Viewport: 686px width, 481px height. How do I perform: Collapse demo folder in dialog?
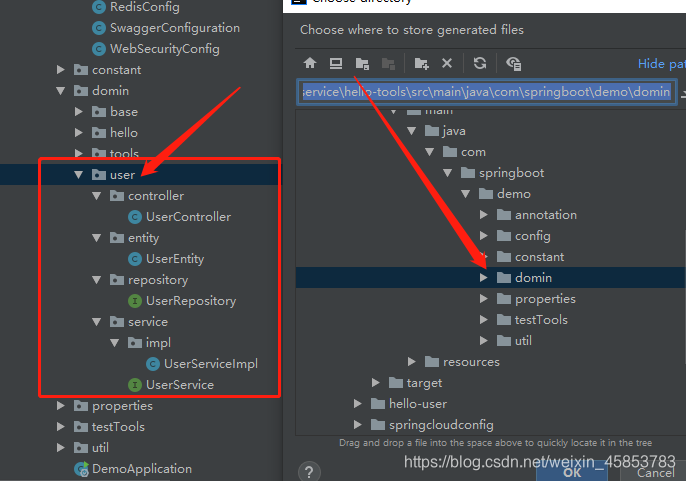466,194
